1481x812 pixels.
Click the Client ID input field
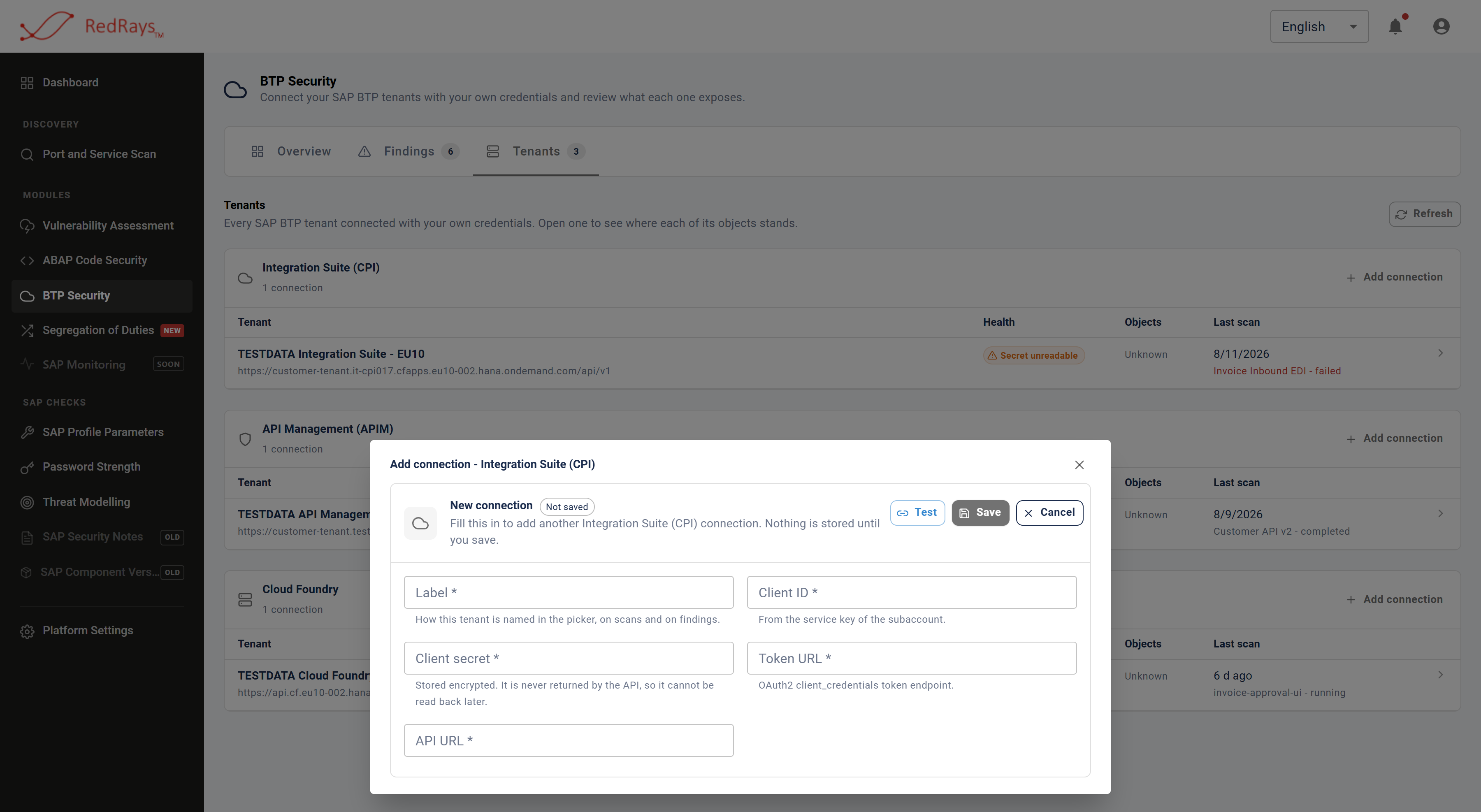tap(911, 592)
